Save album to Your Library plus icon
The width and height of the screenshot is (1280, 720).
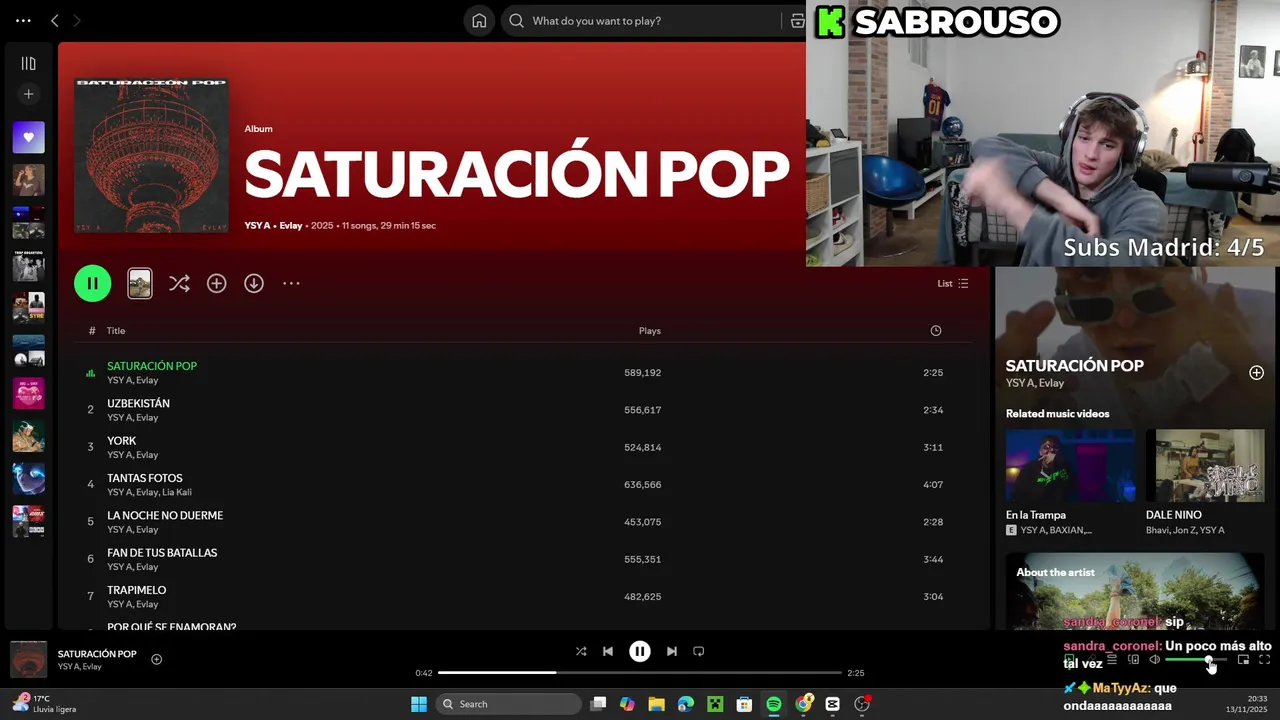216,283
